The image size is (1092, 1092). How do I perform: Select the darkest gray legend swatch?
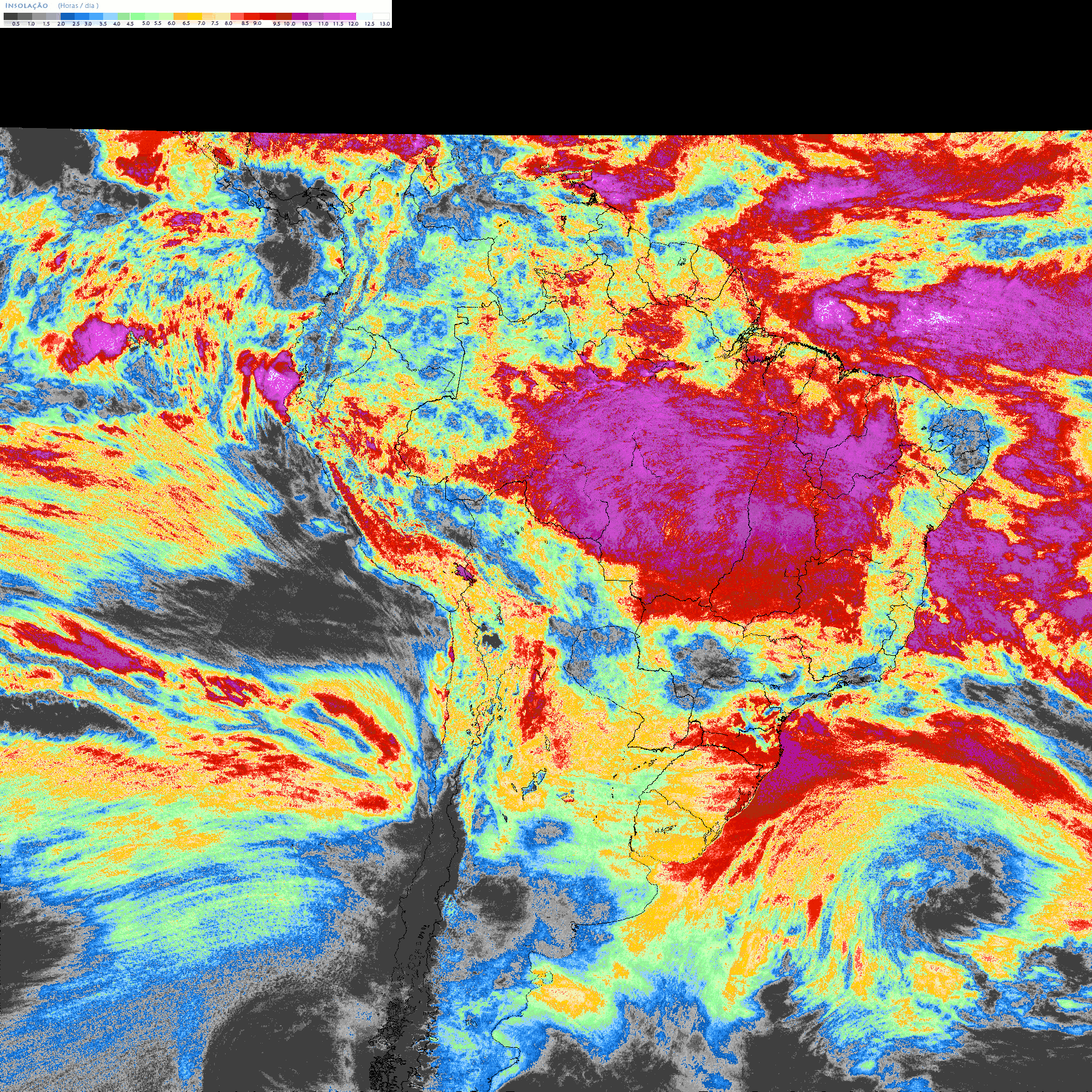pyautogui.click(x=10, y=16)
